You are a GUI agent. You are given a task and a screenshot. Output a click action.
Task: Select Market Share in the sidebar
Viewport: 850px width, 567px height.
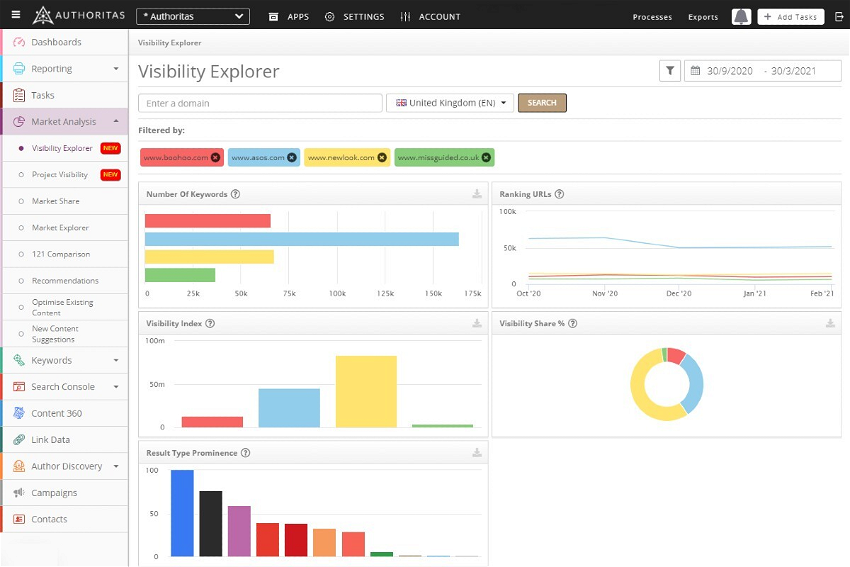click(x=55, y=201)
